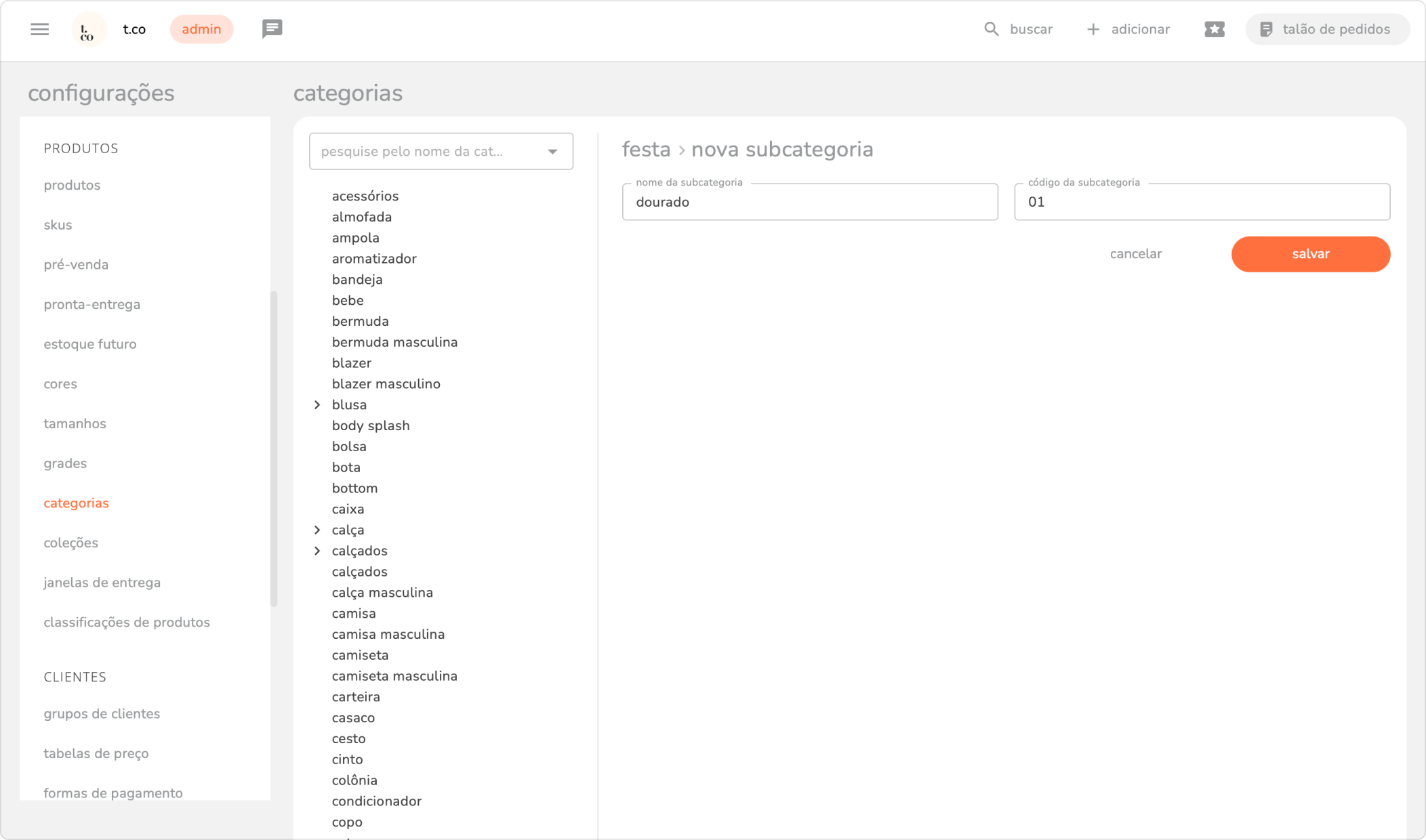
Task: Expand the calça category
Action: pos(317,530)
